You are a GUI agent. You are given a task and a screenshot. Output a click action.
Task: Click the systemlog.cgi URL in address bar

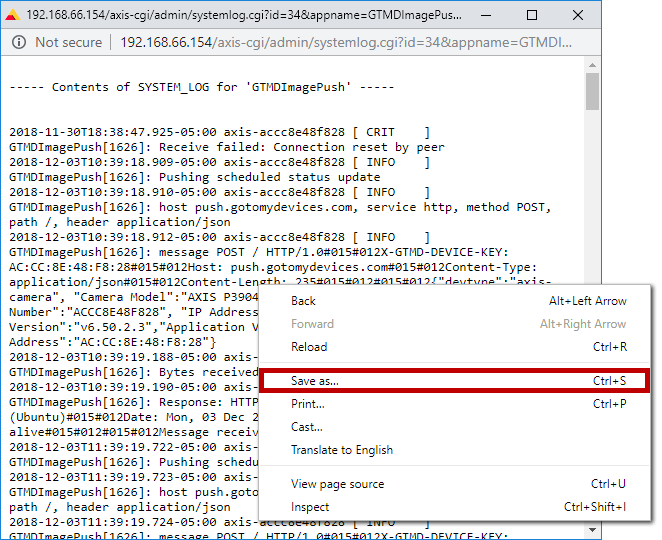pyautogui.click(x=345, y=43)
